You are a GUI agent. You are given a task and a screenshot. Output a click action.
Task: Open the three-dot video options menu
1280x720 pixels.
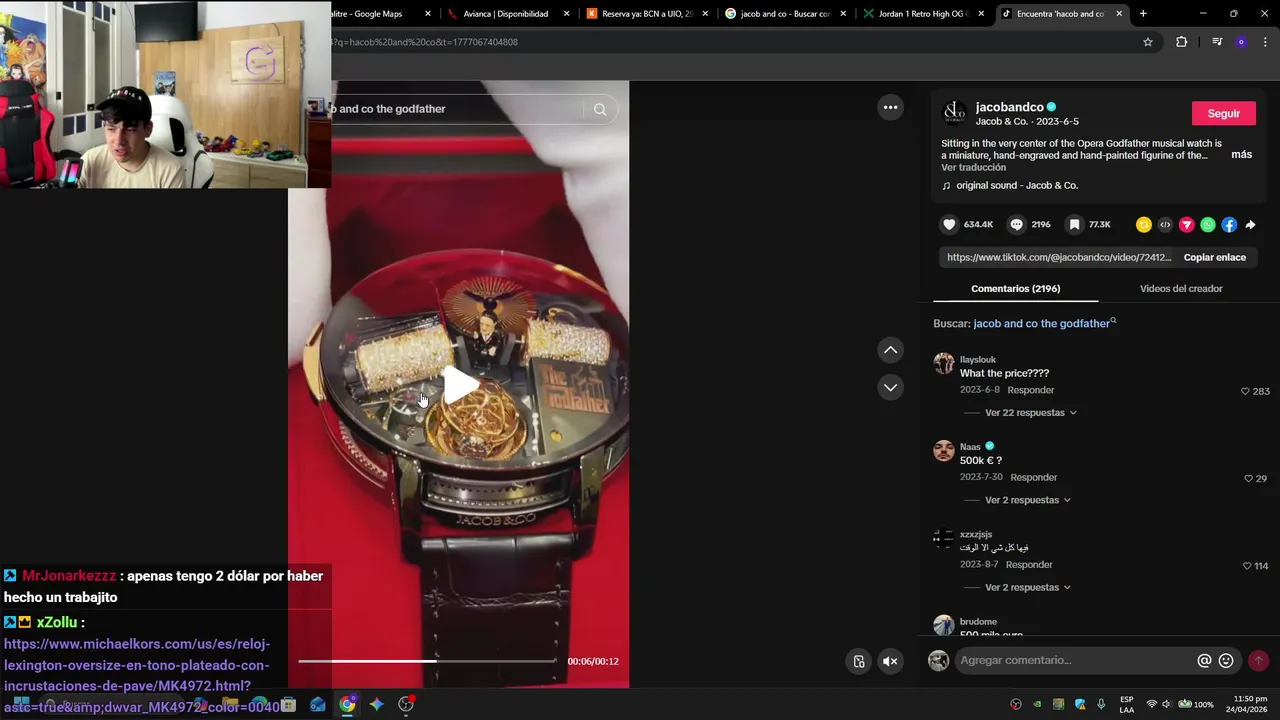pos(890,107)
